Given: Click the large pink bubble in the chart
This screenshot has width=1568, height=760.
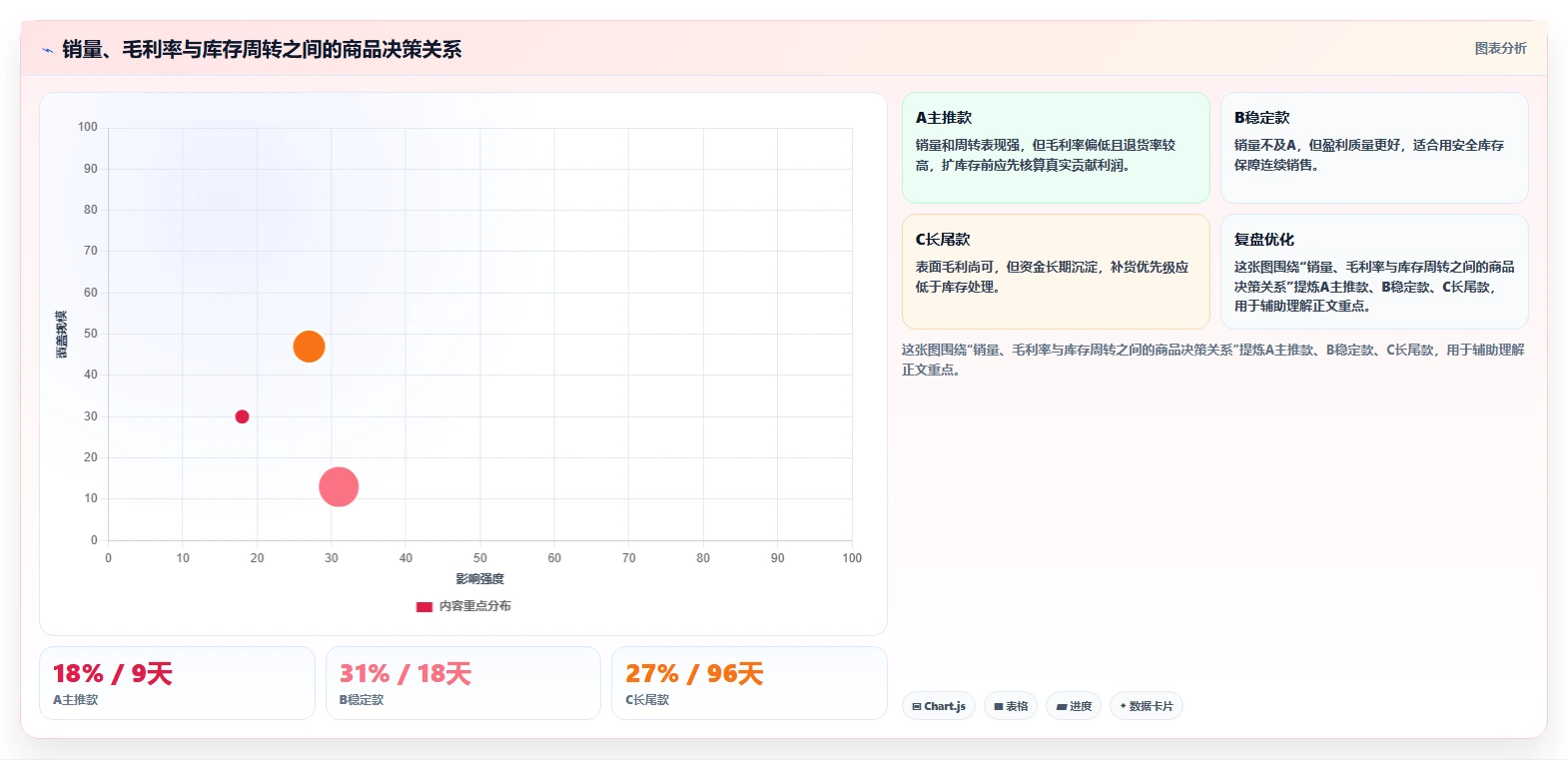Looking at the screenshot, I should (x=339, y=486).
